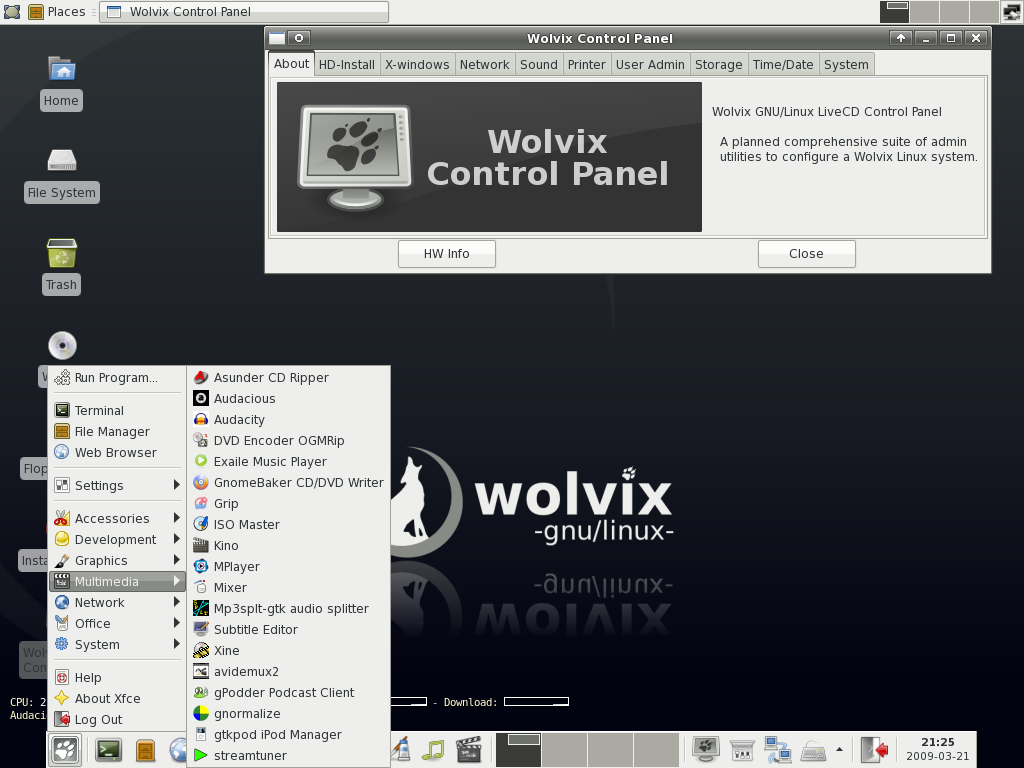1024x768 pixels.
Task: Click the File System desktop icon
Action: tap(62, 160)
